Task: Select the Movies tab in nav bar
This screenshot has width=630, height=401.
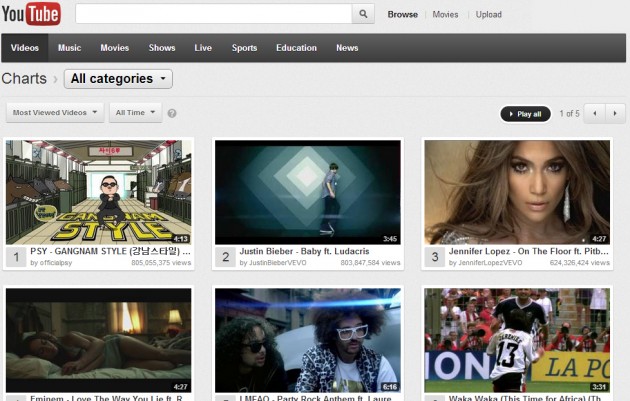Action: click(x=115, y=48)
